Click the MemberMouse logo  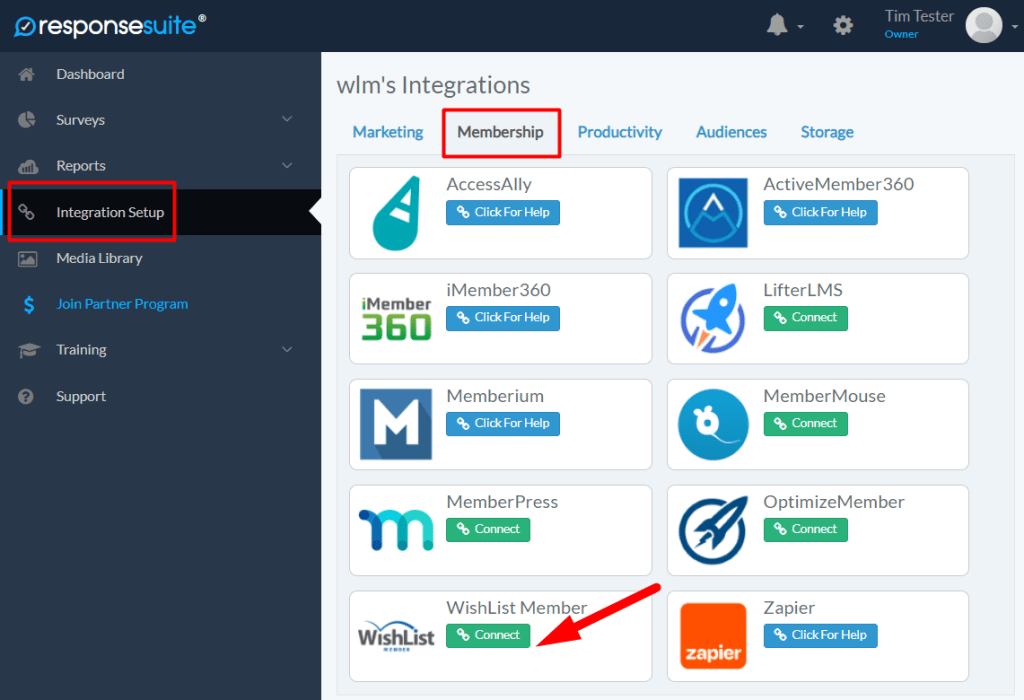click(x=712, y=424)
